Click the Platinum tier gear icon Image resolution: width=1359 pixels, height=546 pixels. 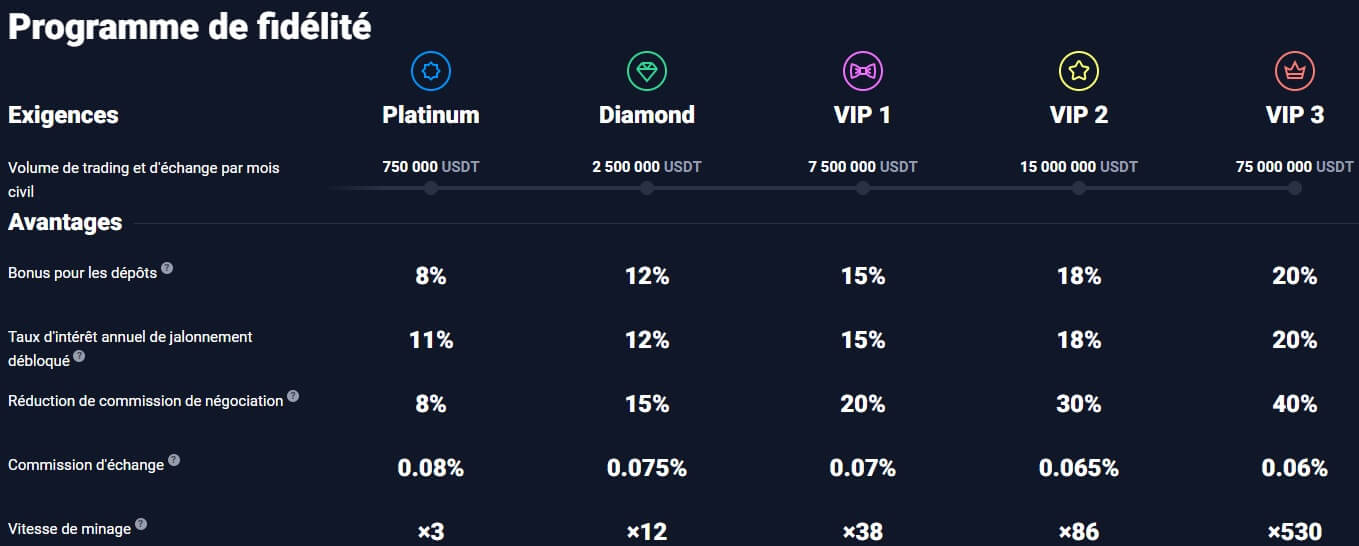[x=431, y=71]
